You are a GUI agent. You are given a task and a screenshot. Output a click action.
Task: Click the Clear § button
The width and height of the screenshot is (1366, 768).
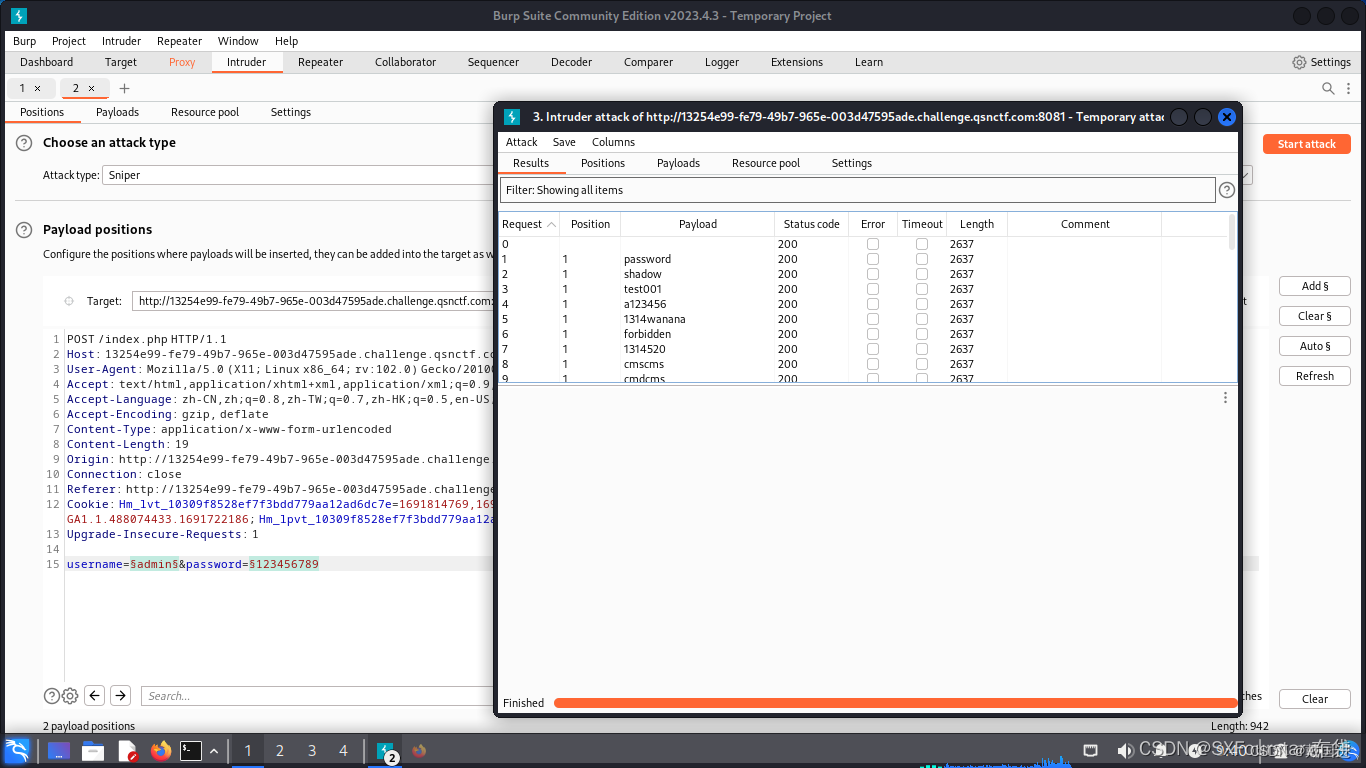(x=1315, y=316)
